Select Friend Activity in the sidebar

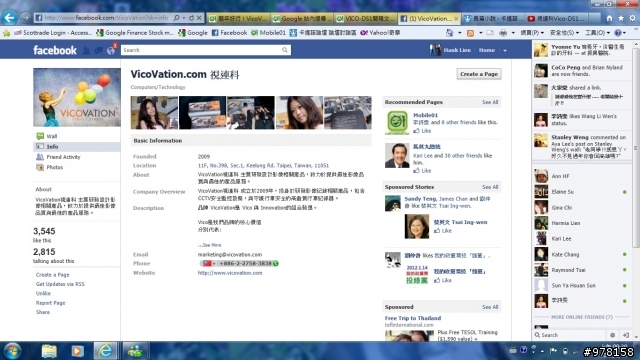click(63, 157)
